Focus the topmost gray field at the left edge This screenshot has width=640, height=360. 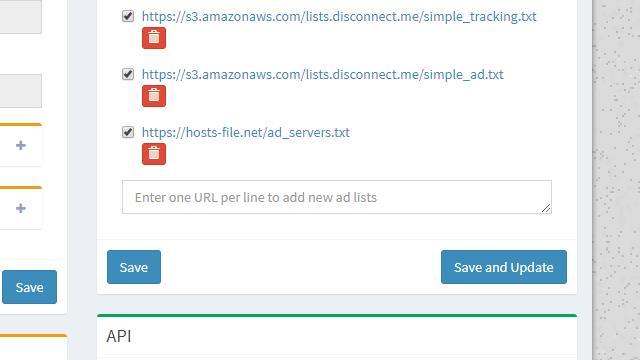[x=20, y=16]
